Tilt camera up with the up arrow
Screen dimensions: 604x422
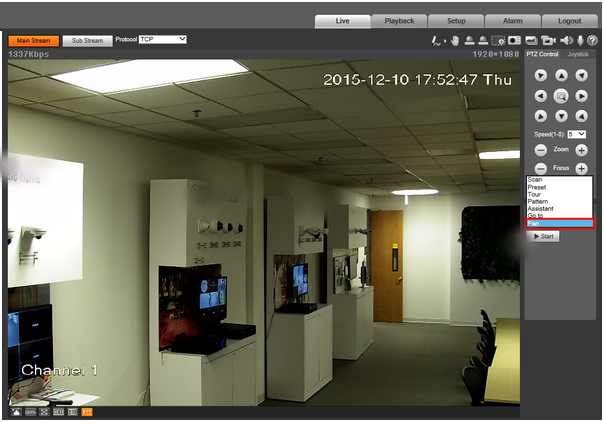coord(561,75)
